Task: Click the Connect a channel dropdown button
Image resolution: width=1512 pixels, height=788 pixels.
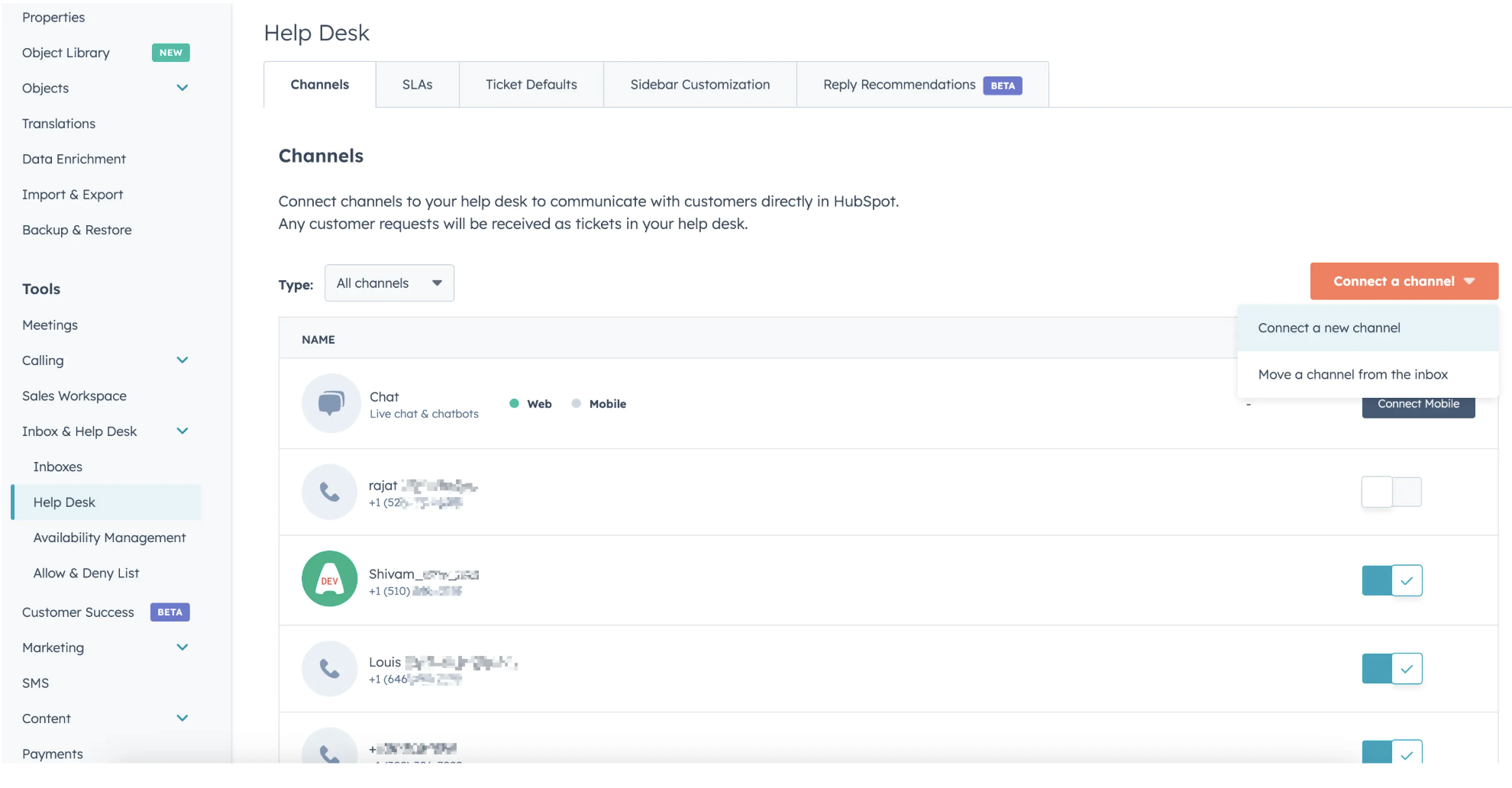Action: pyautogui.click(x=1404, y=282)
